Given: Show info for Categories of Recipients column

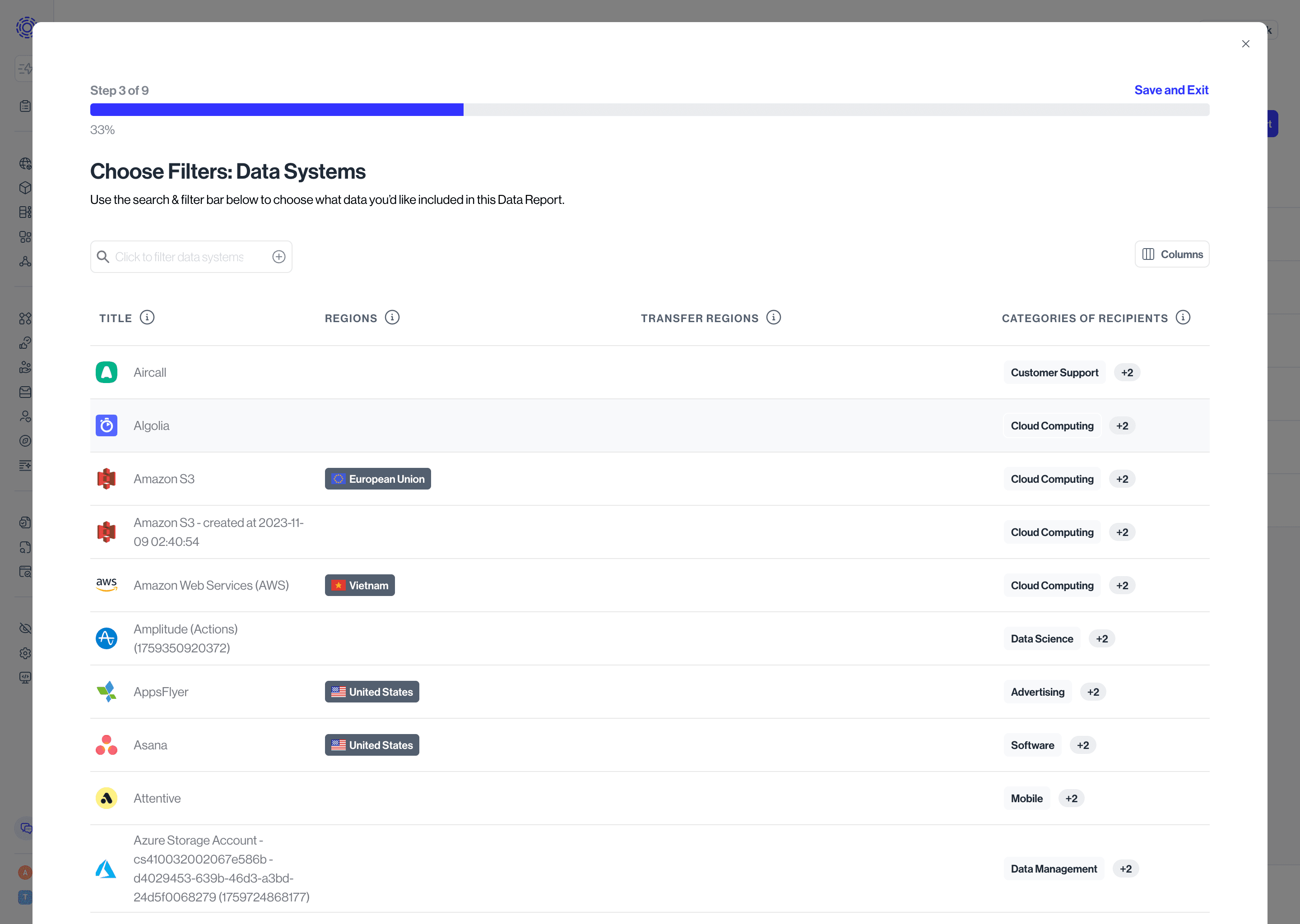Looking at the screenshot, I should pyautogui.click(x=1183, y=318).
